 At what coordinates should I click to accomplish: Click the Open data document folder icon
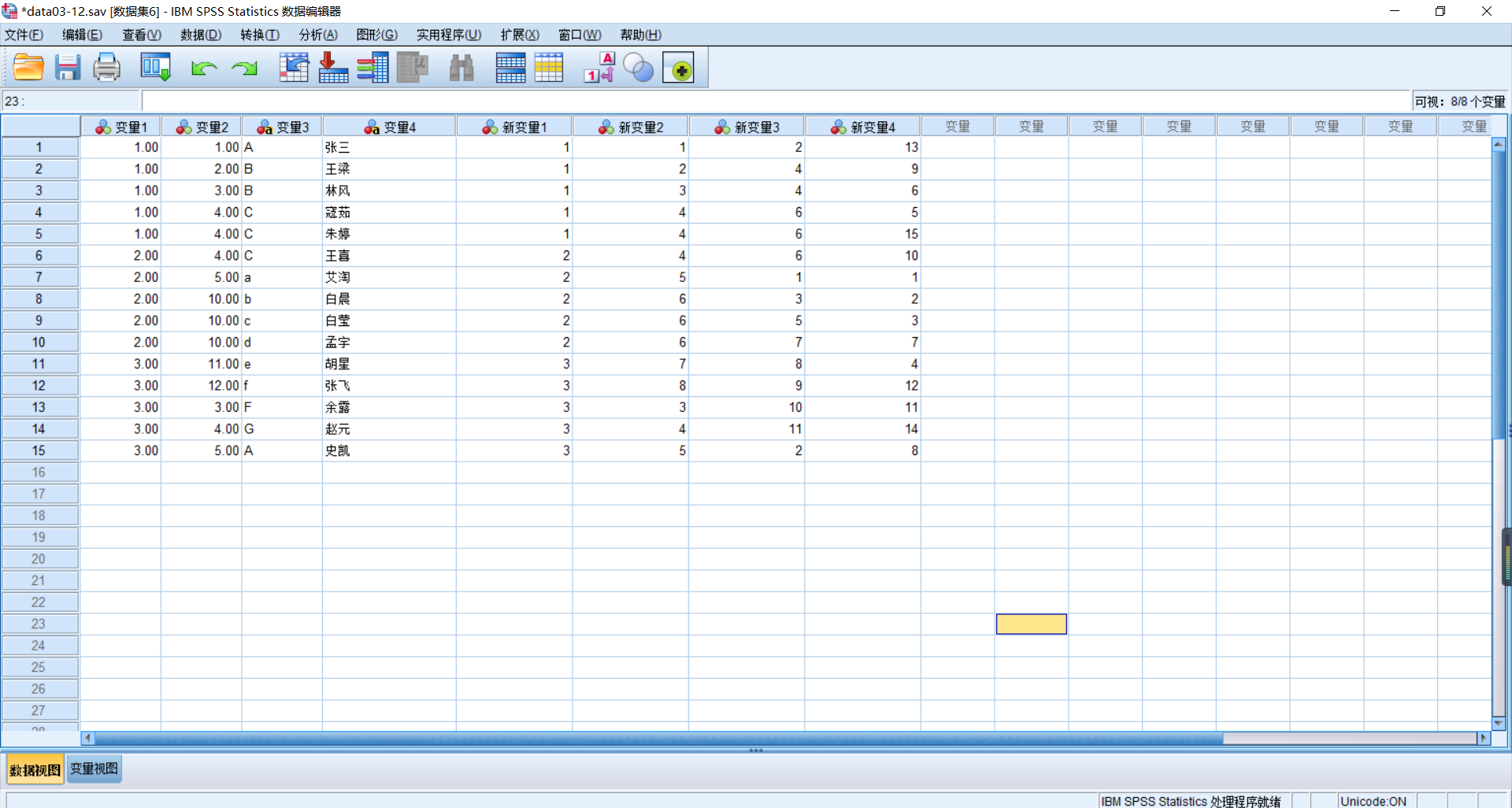[x=28, y=68]
